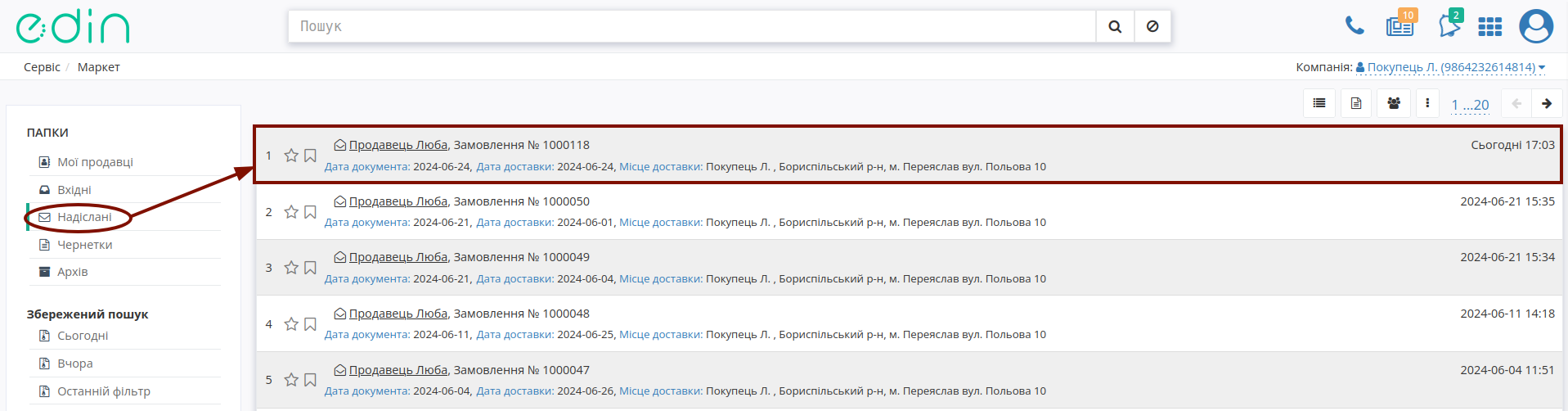The image size is (1568, 411).
Task: Go to next page arrow
Action: [x=1547, y=104]
